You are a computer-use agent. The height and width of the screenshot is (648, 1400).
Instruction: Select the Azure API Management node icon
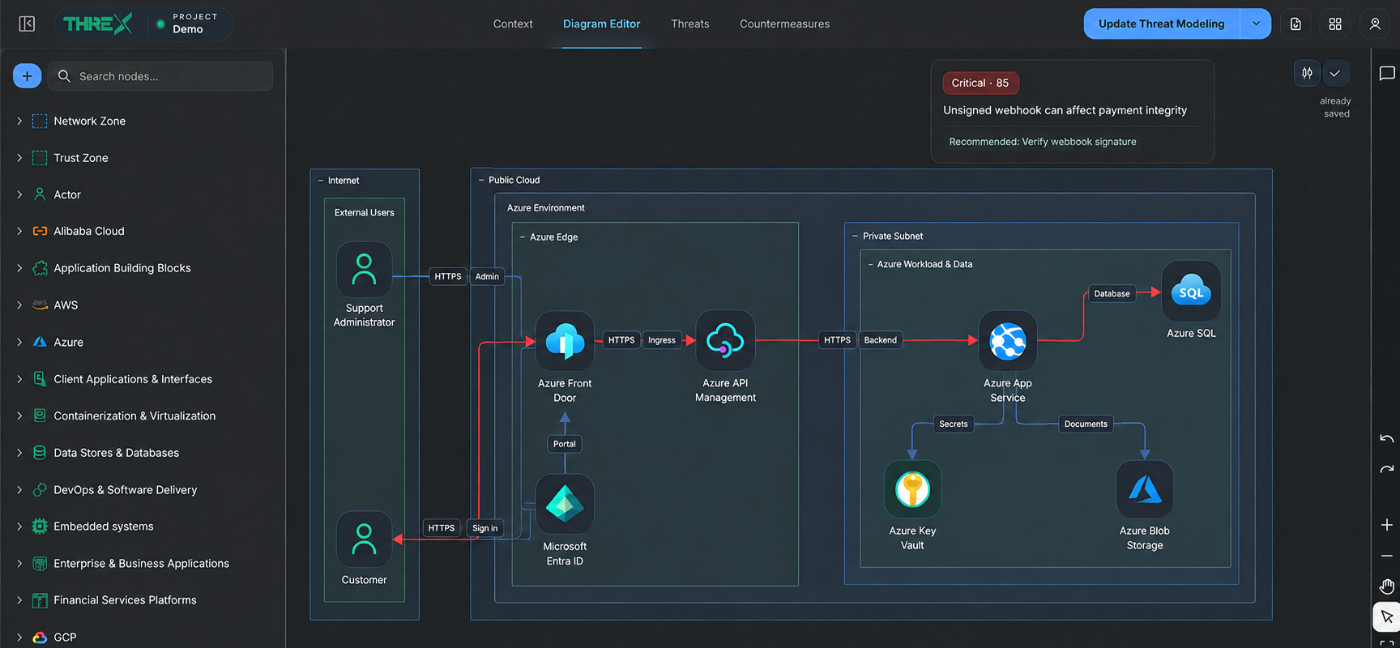point(725,341)
